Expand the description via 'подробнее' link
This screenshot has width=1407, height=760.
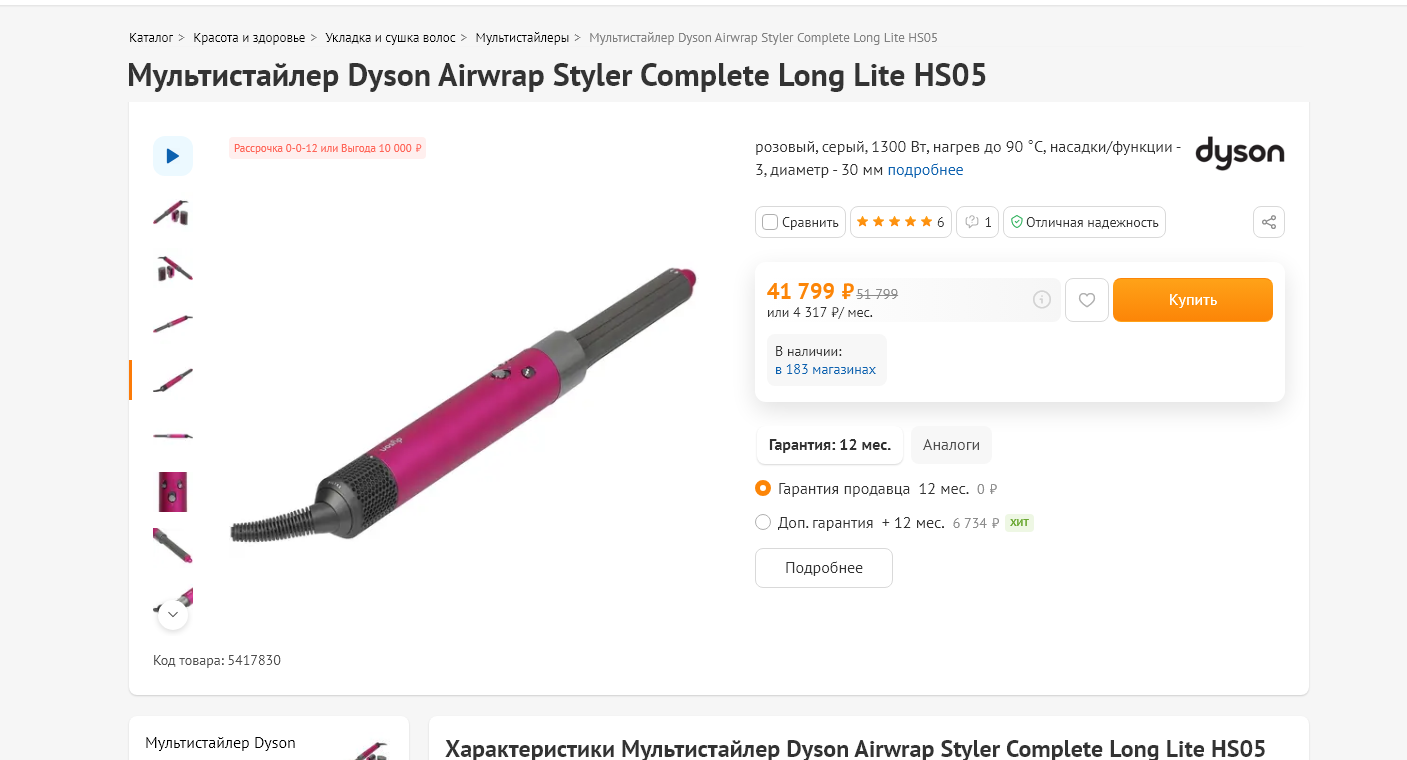point(925,170)
